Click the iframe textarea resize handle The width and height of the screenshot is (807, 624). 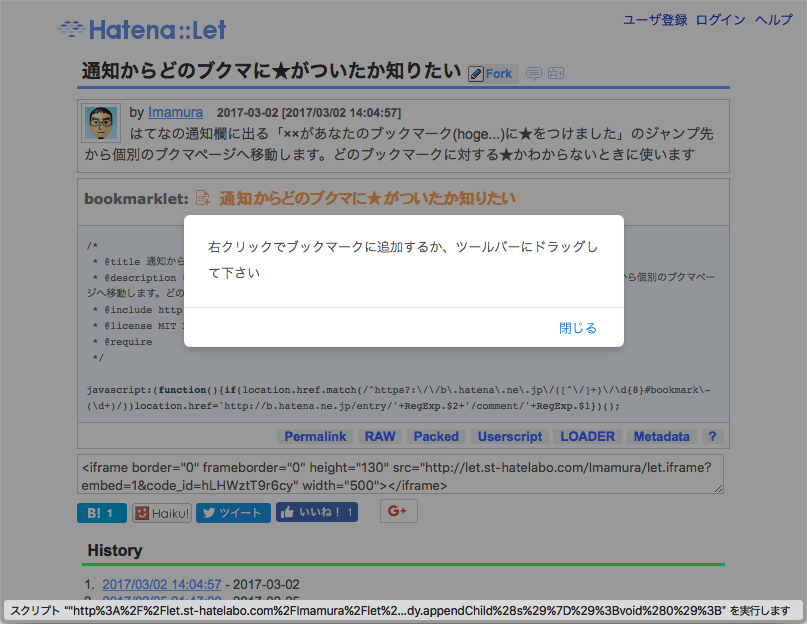718,489
